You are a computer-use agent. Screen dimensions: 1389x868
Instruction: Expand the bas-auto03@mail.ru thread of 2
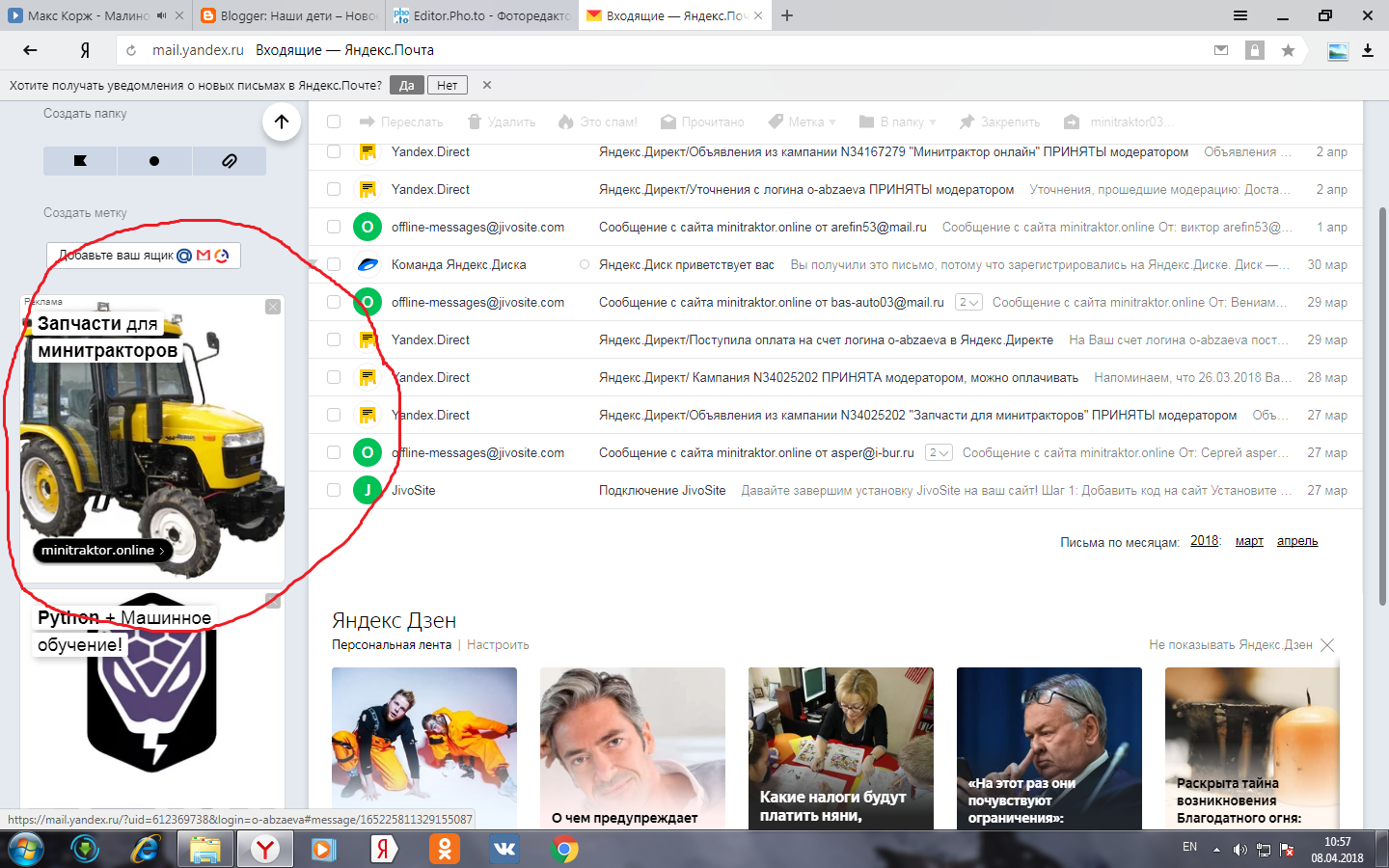tap(968, 302)
